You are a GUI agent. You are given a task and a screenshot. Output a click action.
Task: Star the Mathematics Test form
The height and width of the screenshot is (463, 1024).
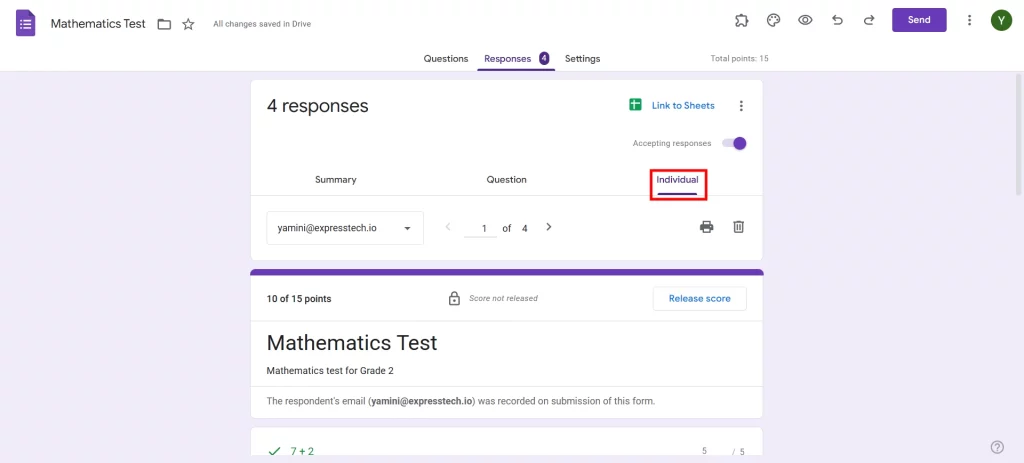pyautogui.click(x=188, y=24)
